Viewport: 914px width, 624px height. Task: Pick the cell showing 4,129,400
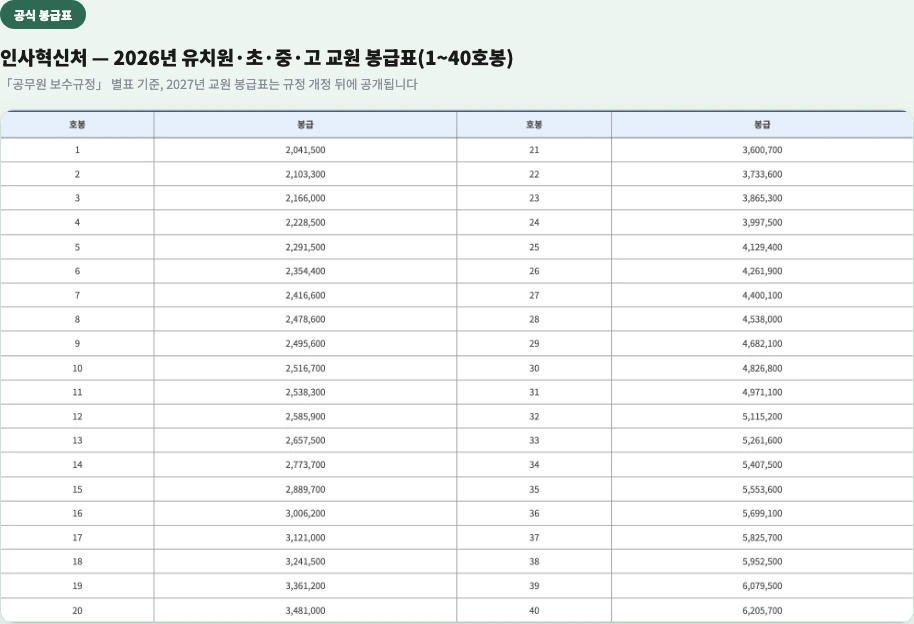pos(762,247)
